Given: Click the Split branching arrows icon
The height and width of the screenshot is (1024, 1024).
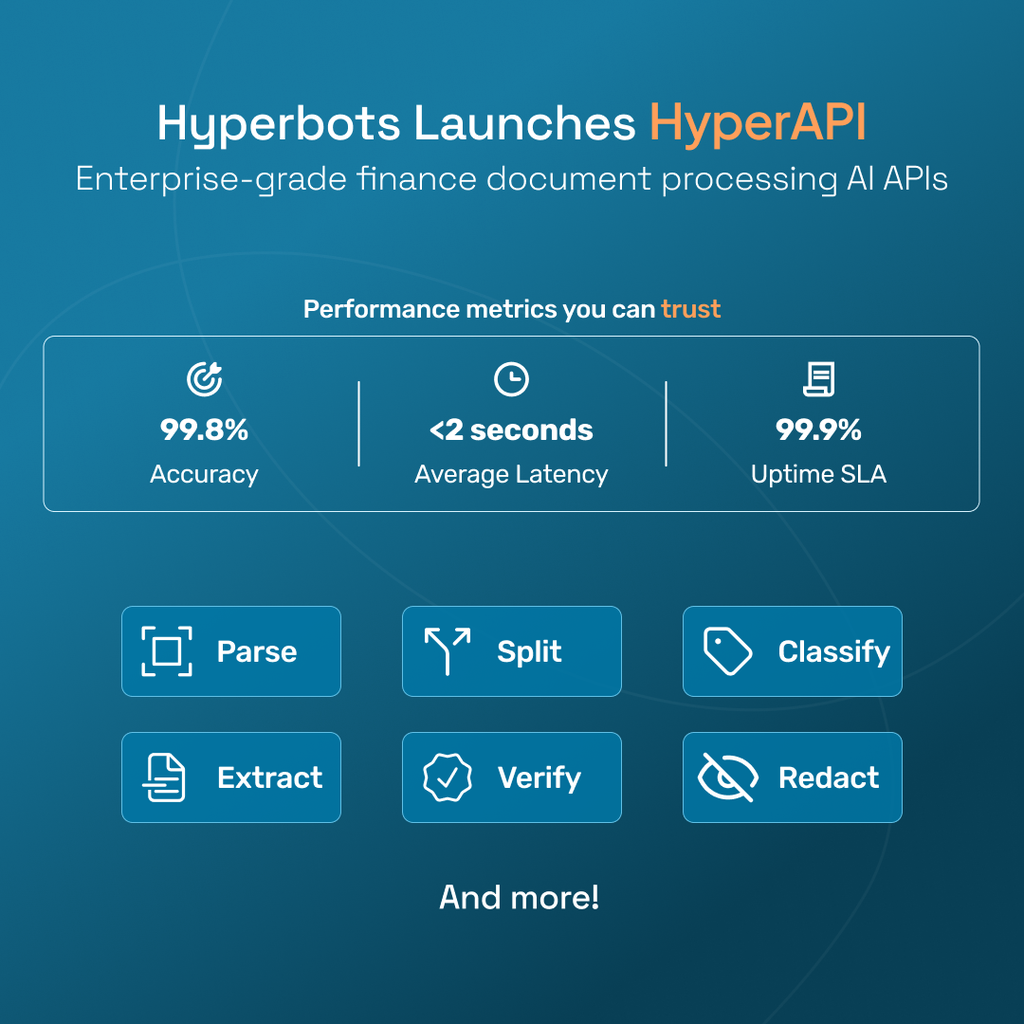Looking at the screenshot, I should [447, 651].
